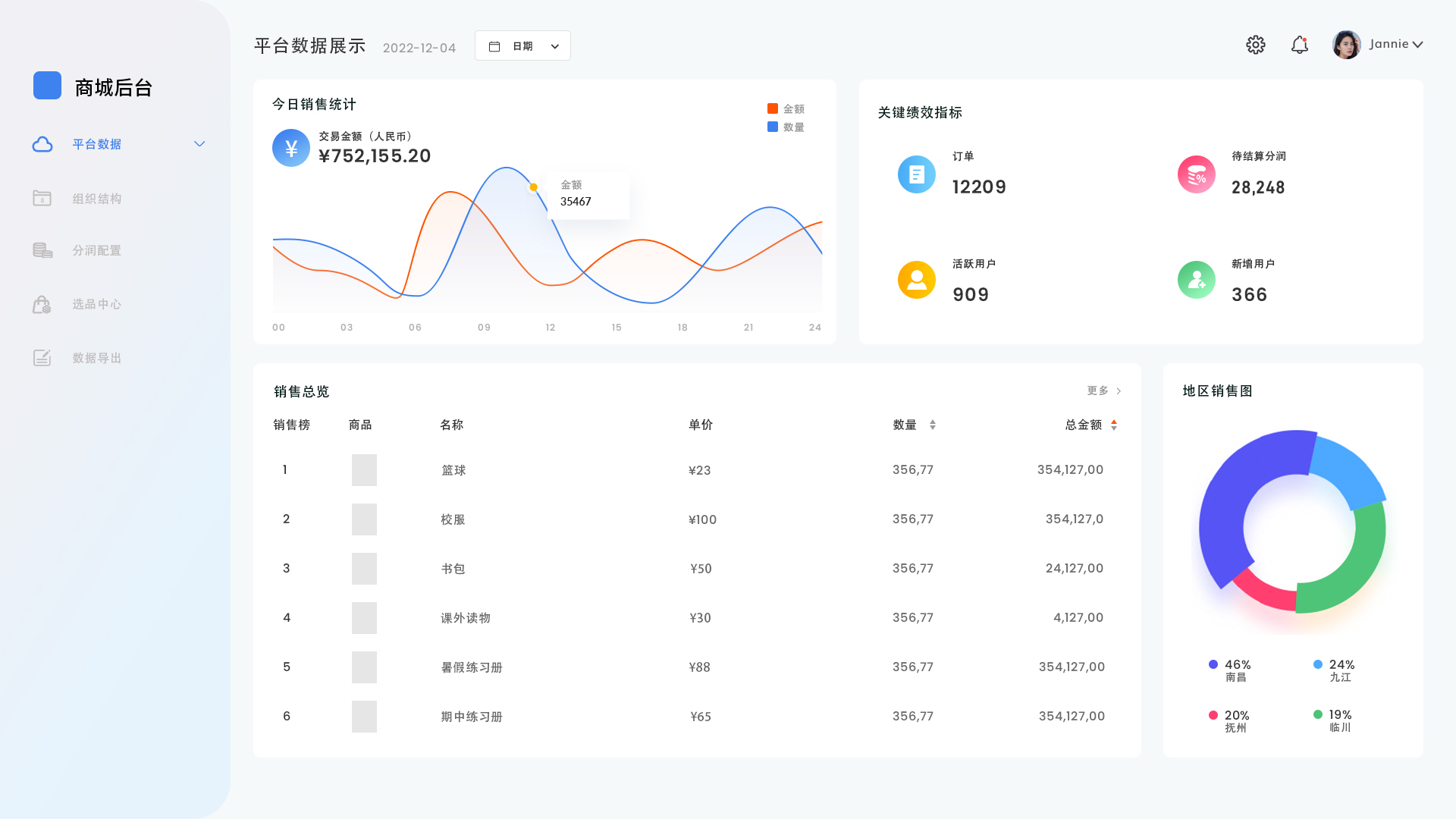1456x819 pixels.
Task: Click the yellow 活跃用户 user icon
Action: (916, 280)
